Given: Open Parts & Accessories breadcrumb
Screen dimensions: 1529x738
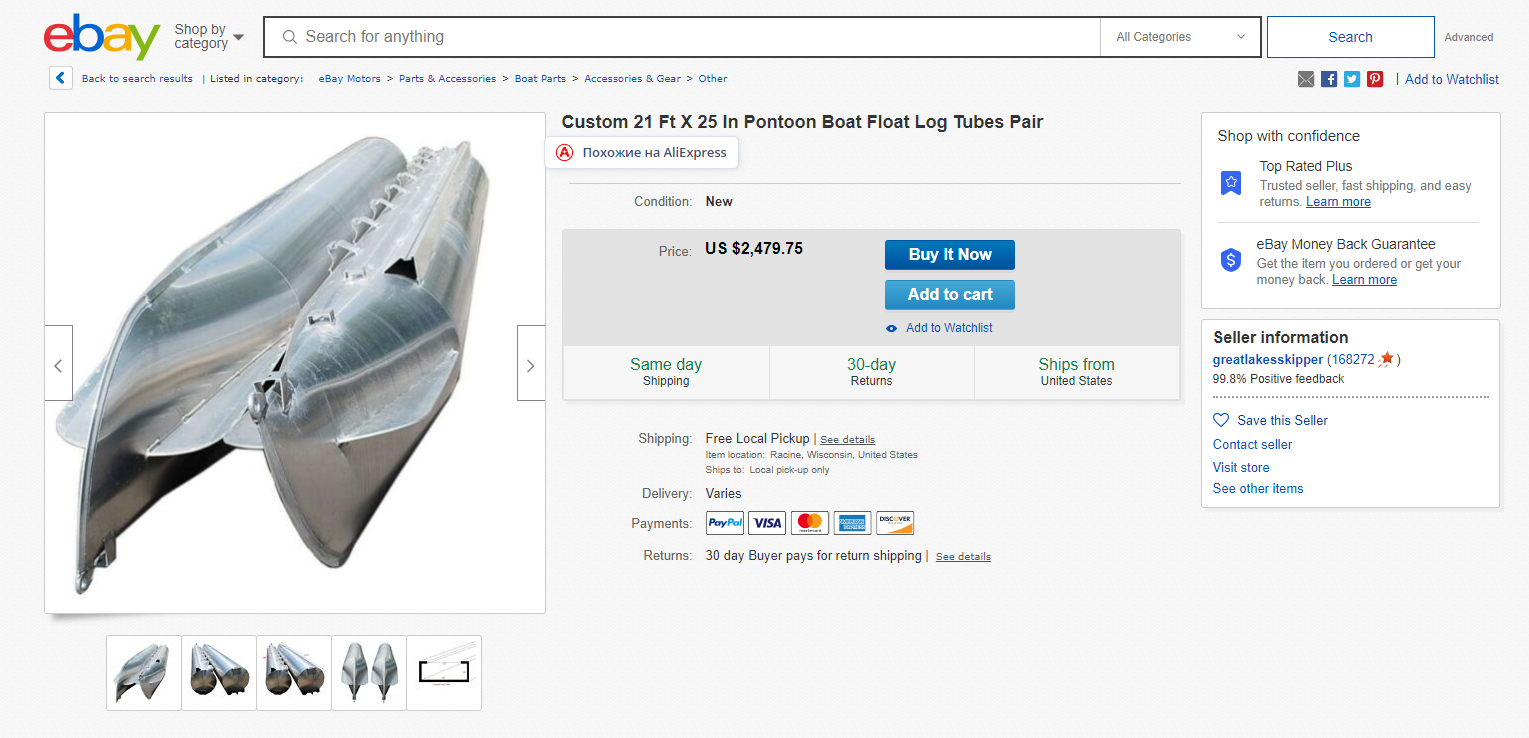Looking at the screenshot, I should click(x=447, y=79).
